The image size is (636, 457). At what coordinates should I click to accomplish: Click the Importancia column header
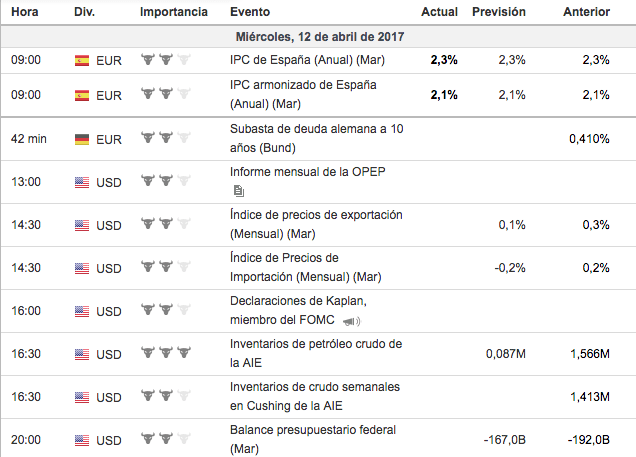[174, 12]
